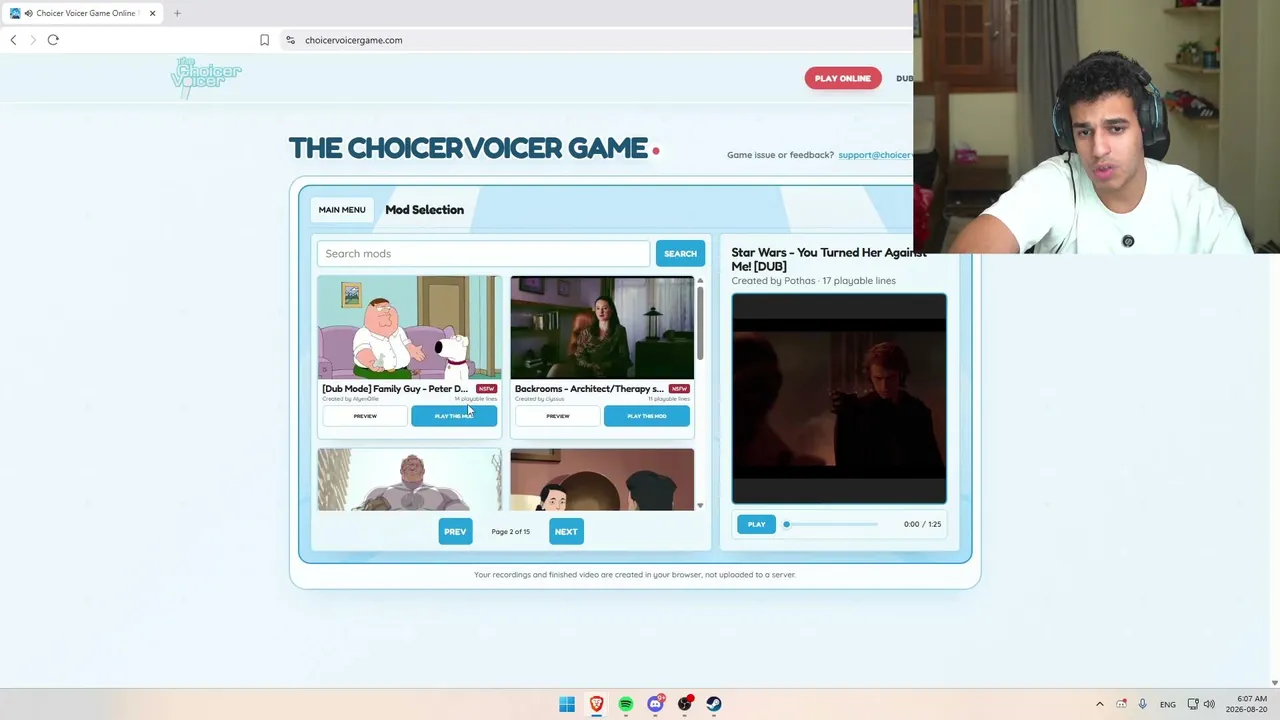Screen dimensions: 1280x720
Task: Go back in the browser
Action: click(x=13, y=40)
